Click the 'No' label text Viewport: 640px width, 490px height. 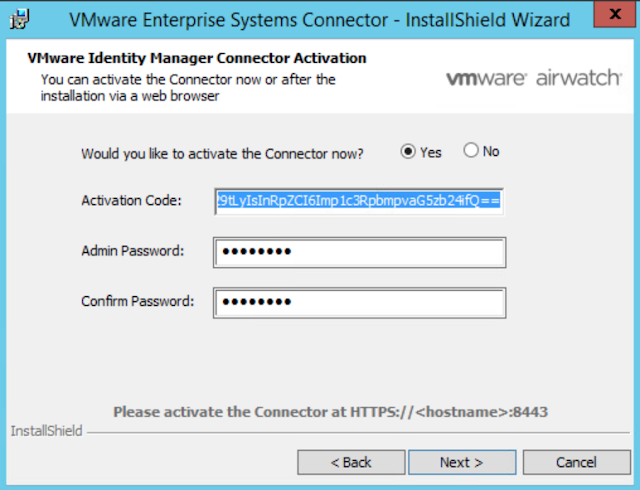coord(491,151)
